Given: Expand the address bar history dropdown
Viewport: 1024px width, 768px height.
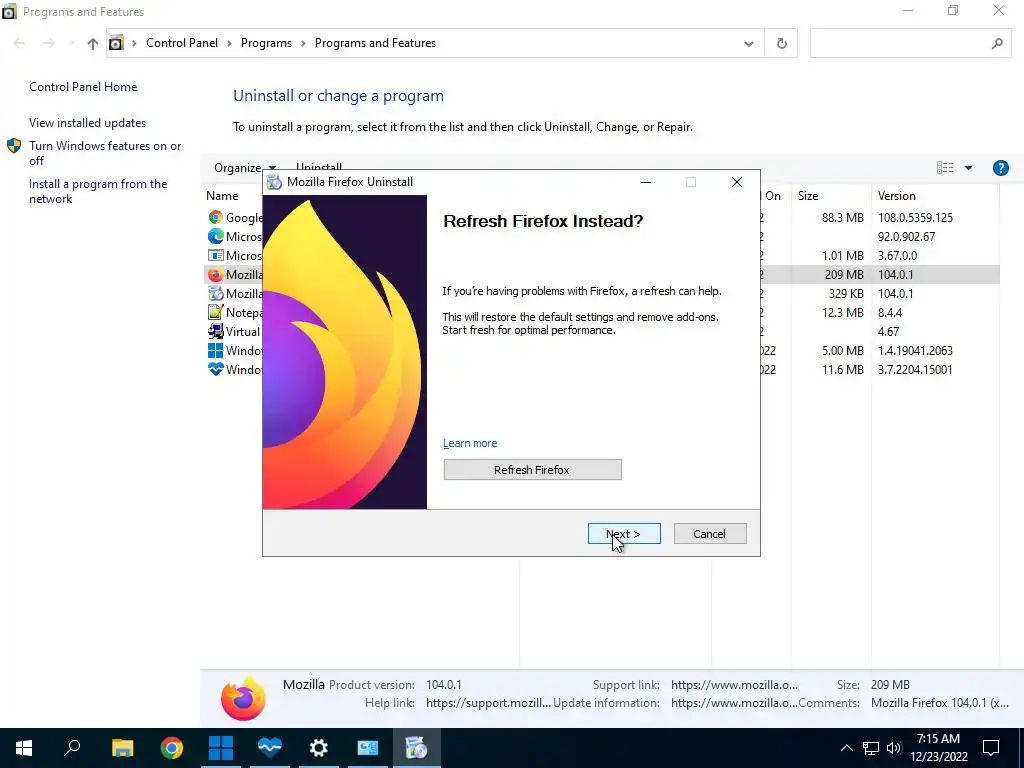Looking at the screenshot, I should coord(748,44).
